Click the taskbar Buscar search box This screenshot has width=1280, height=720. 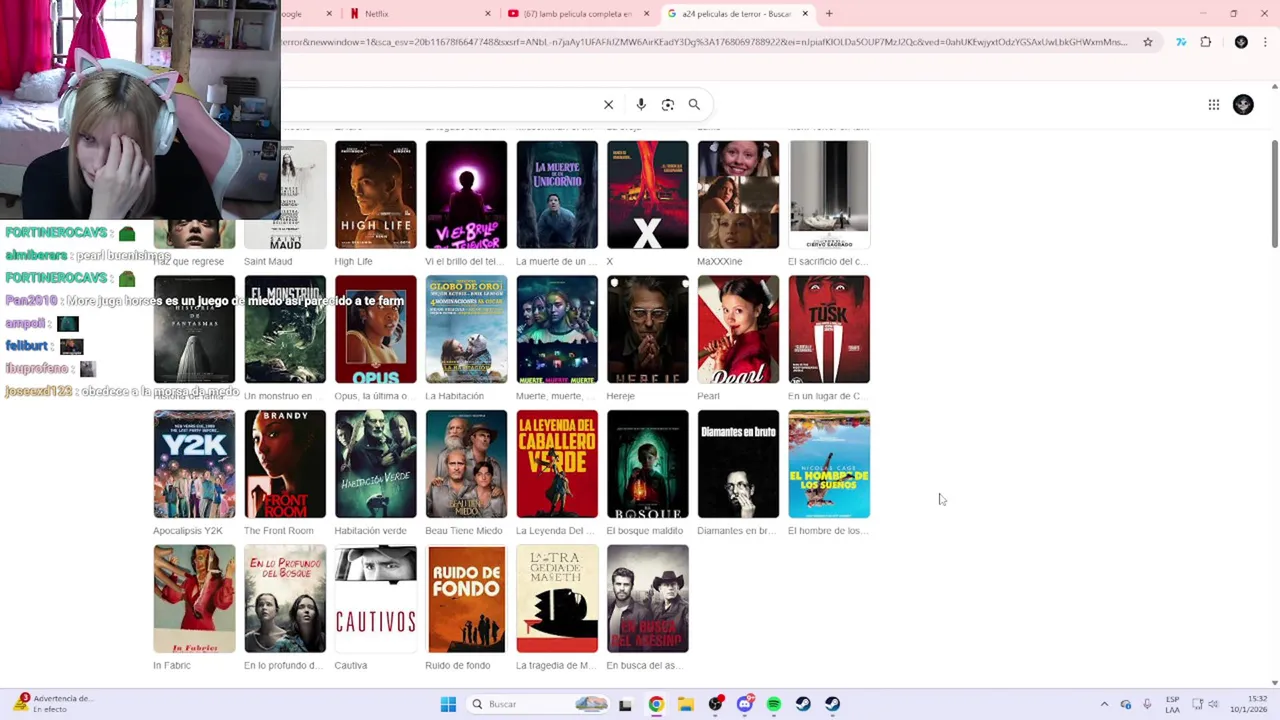(x=538, y=704)
